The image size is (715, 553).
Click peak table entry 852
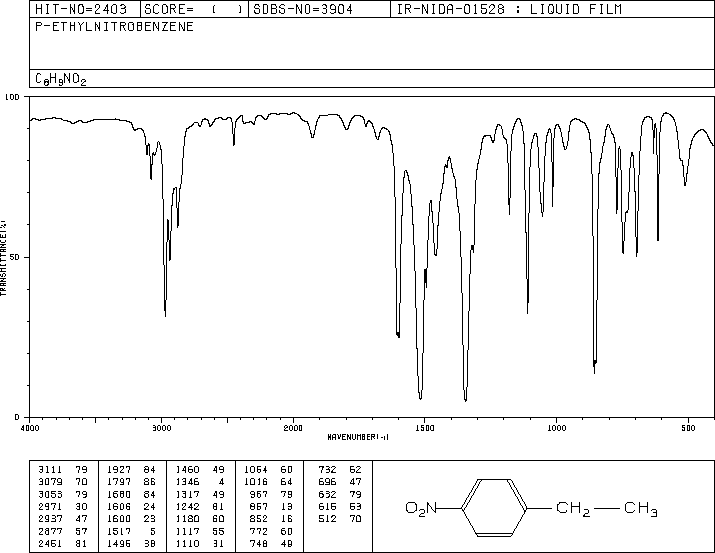259,519
